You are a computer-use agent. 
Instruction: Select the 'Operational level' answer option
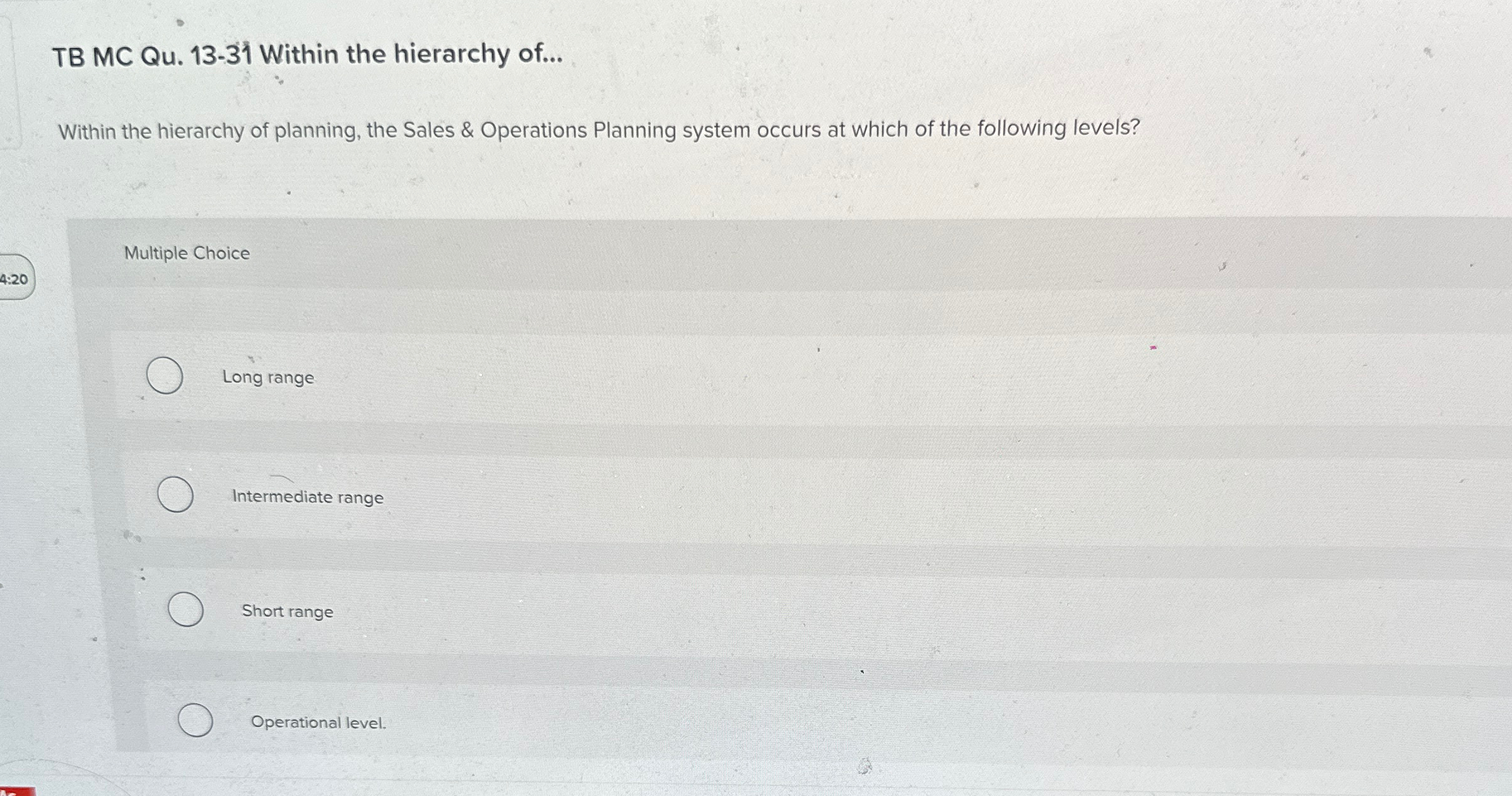[x=317, y=722]
